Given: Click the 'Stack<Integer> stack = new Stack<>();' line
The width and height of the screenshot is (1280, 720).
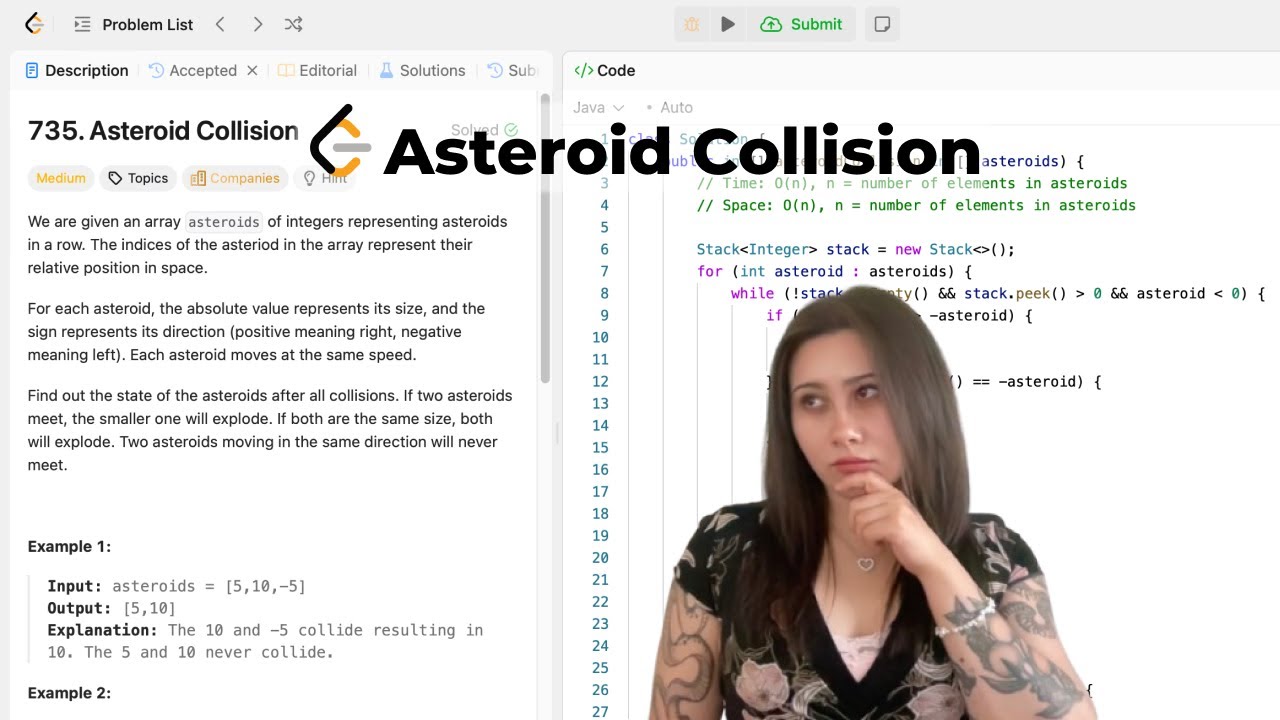Looking at the screenshot, I should 856,249.
